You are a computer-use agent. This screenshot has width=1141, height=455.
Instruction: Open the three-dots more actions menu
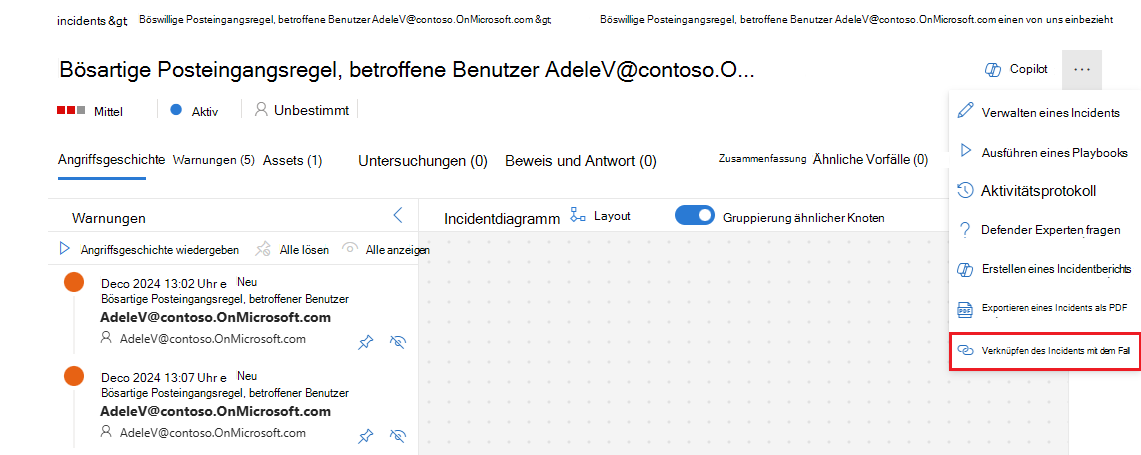(x=1081, y=69)
